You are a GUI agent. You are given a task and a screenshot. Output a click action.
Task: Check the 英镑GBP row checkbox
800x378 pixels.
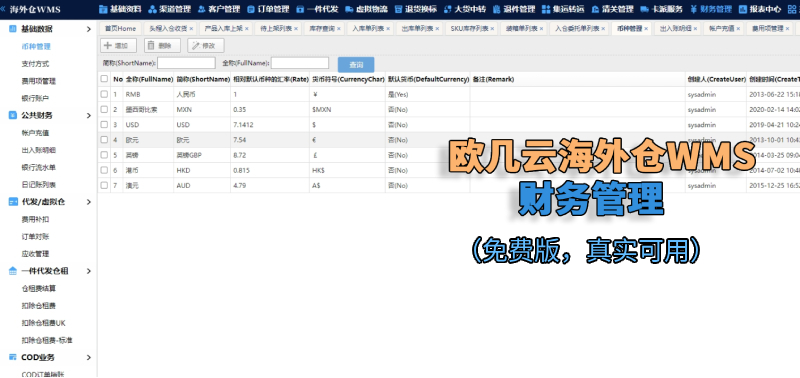pos(104,155)
